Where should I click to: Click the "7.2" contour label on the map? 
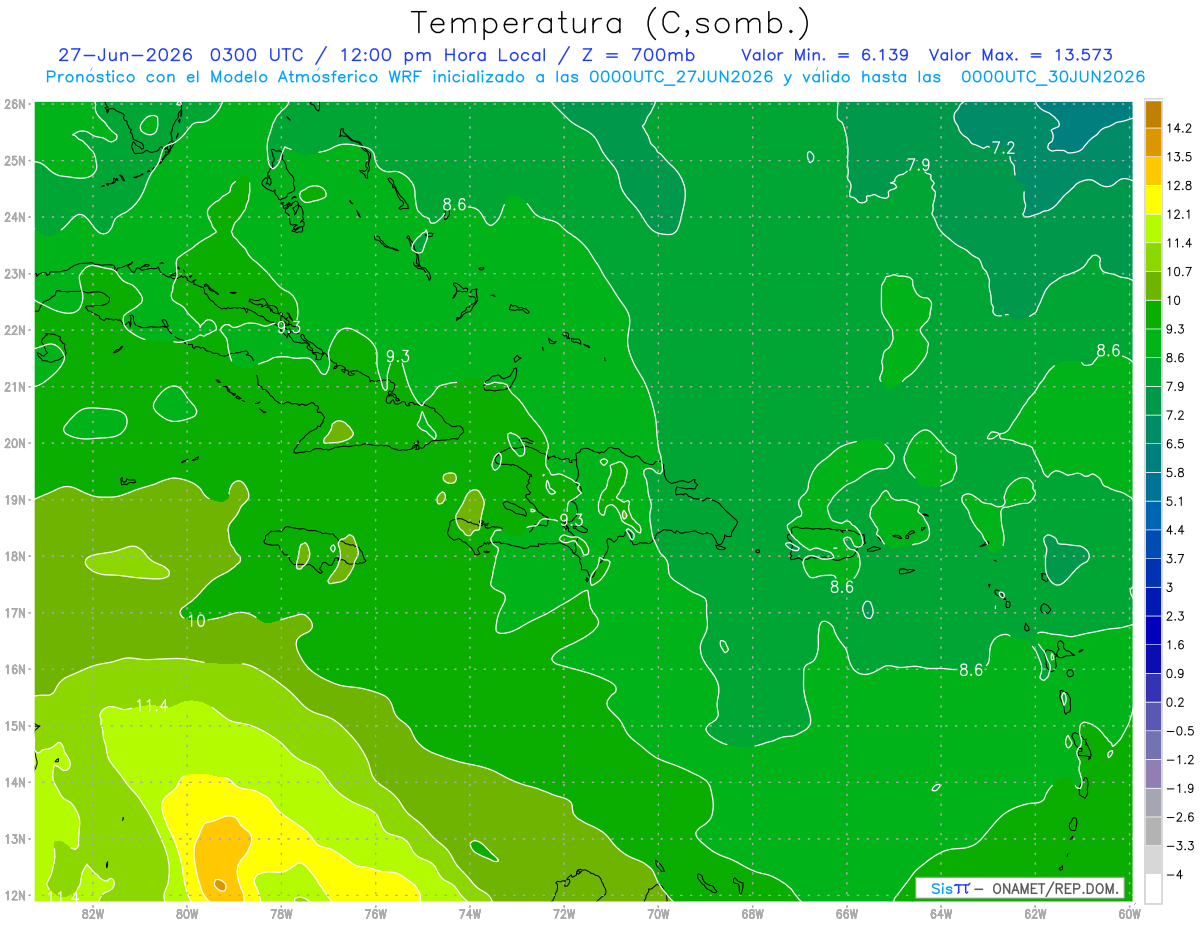pos(1003,148)
